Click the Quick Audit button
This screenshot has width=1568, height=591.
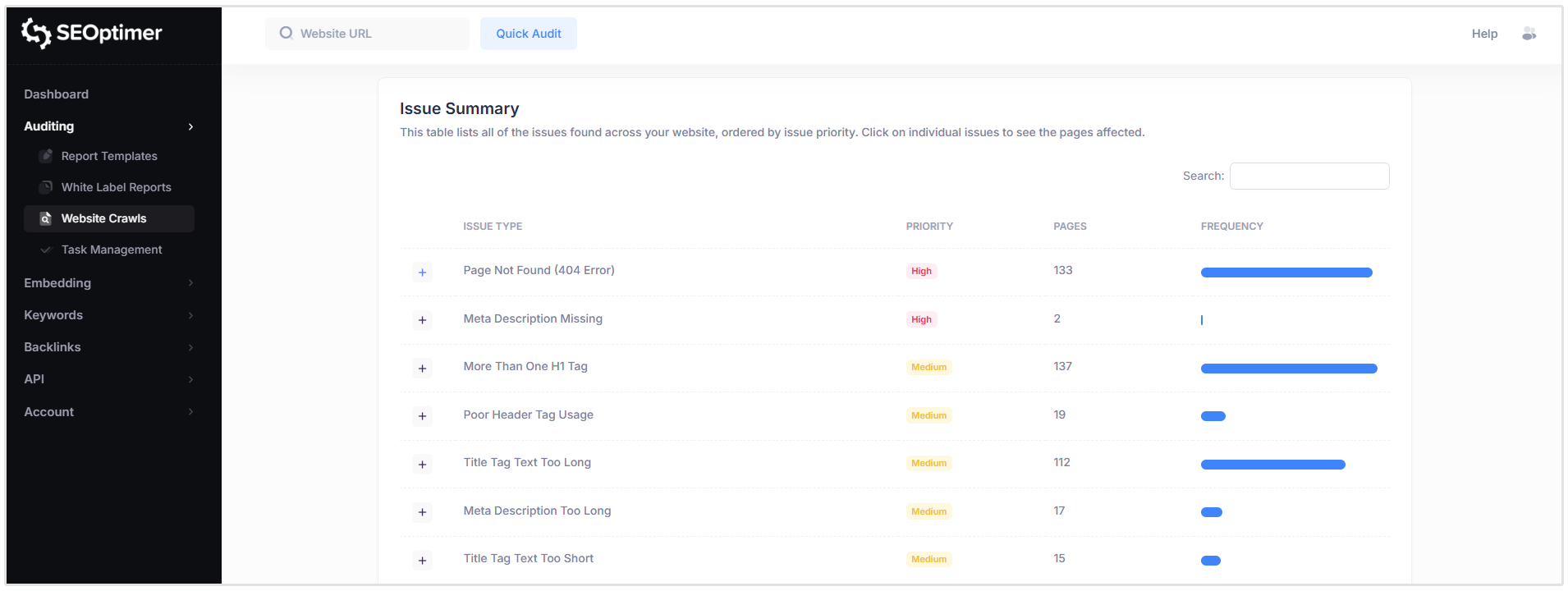[x=528, y=34]
